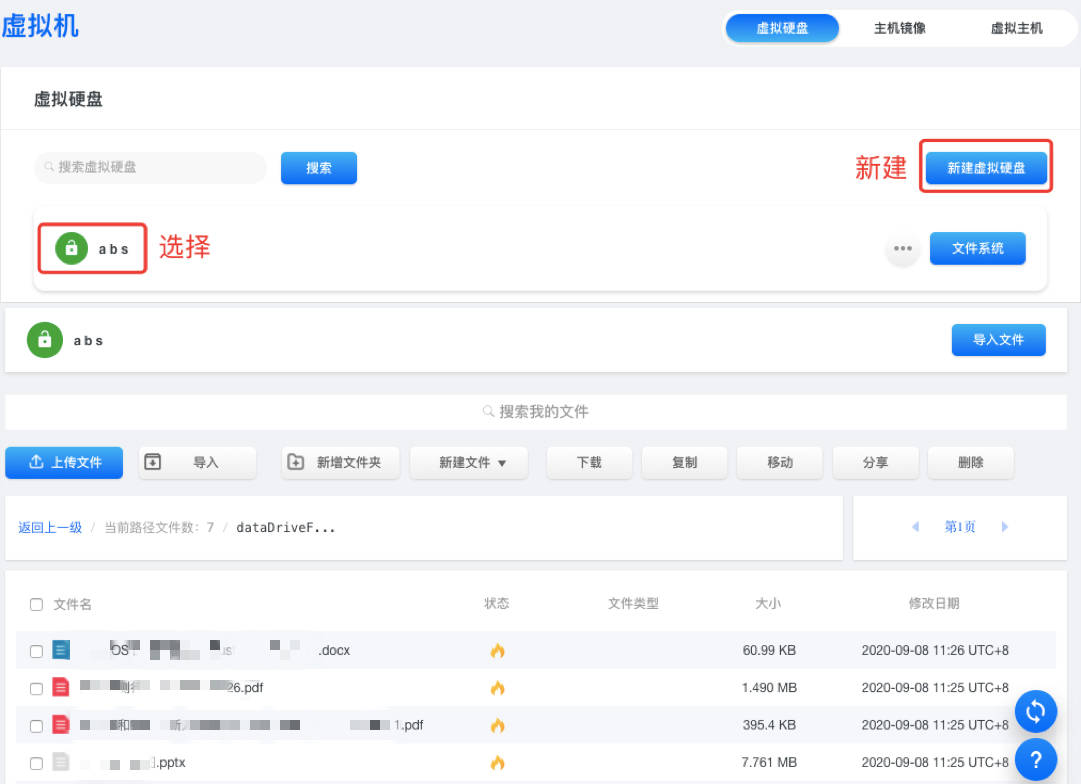Click the 60.99 KB size cell
This screenshot has height=784, width=1081.
tap(769, 650)
